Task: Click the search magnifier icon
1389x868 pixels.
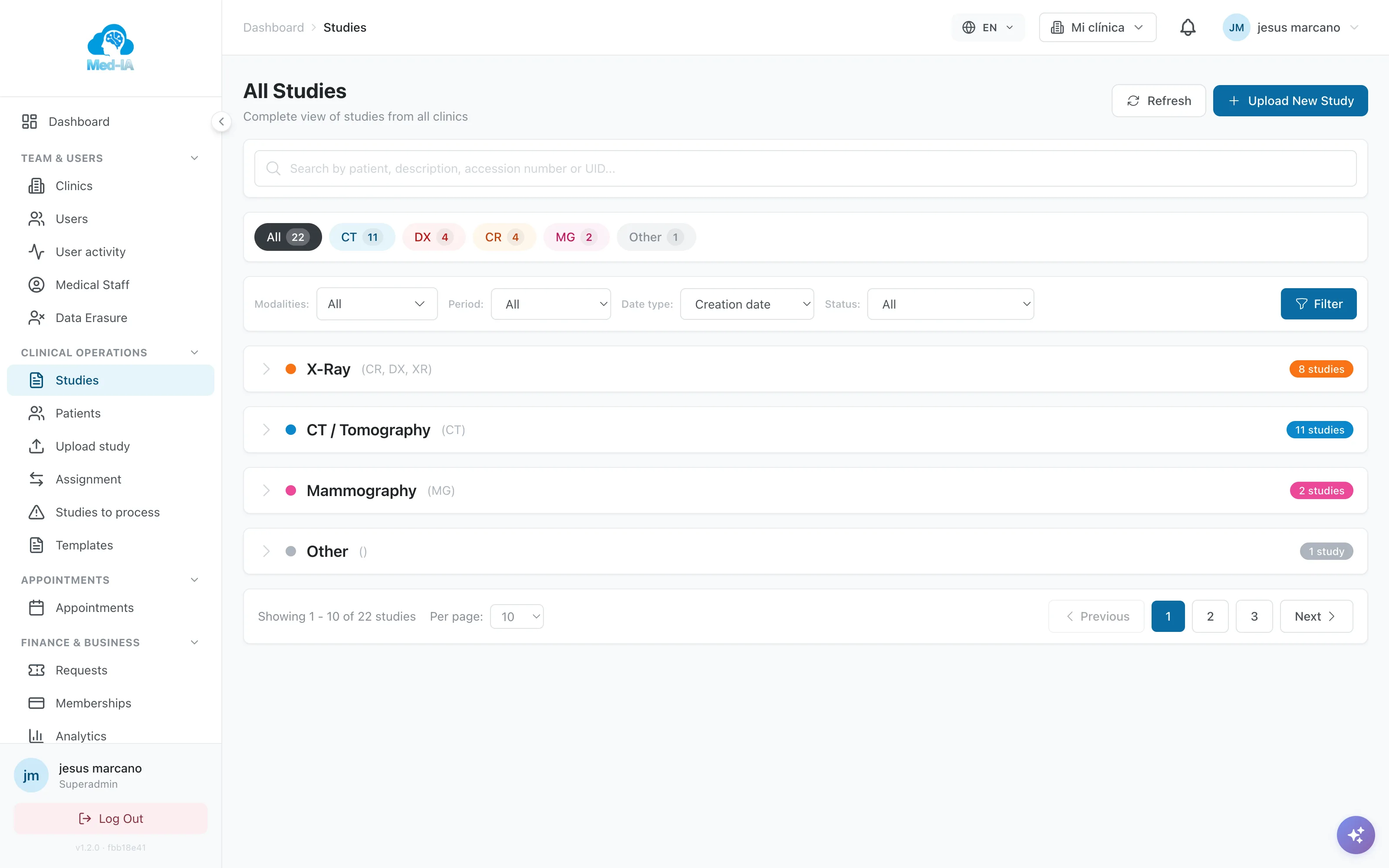Action: tap(273, 168)
